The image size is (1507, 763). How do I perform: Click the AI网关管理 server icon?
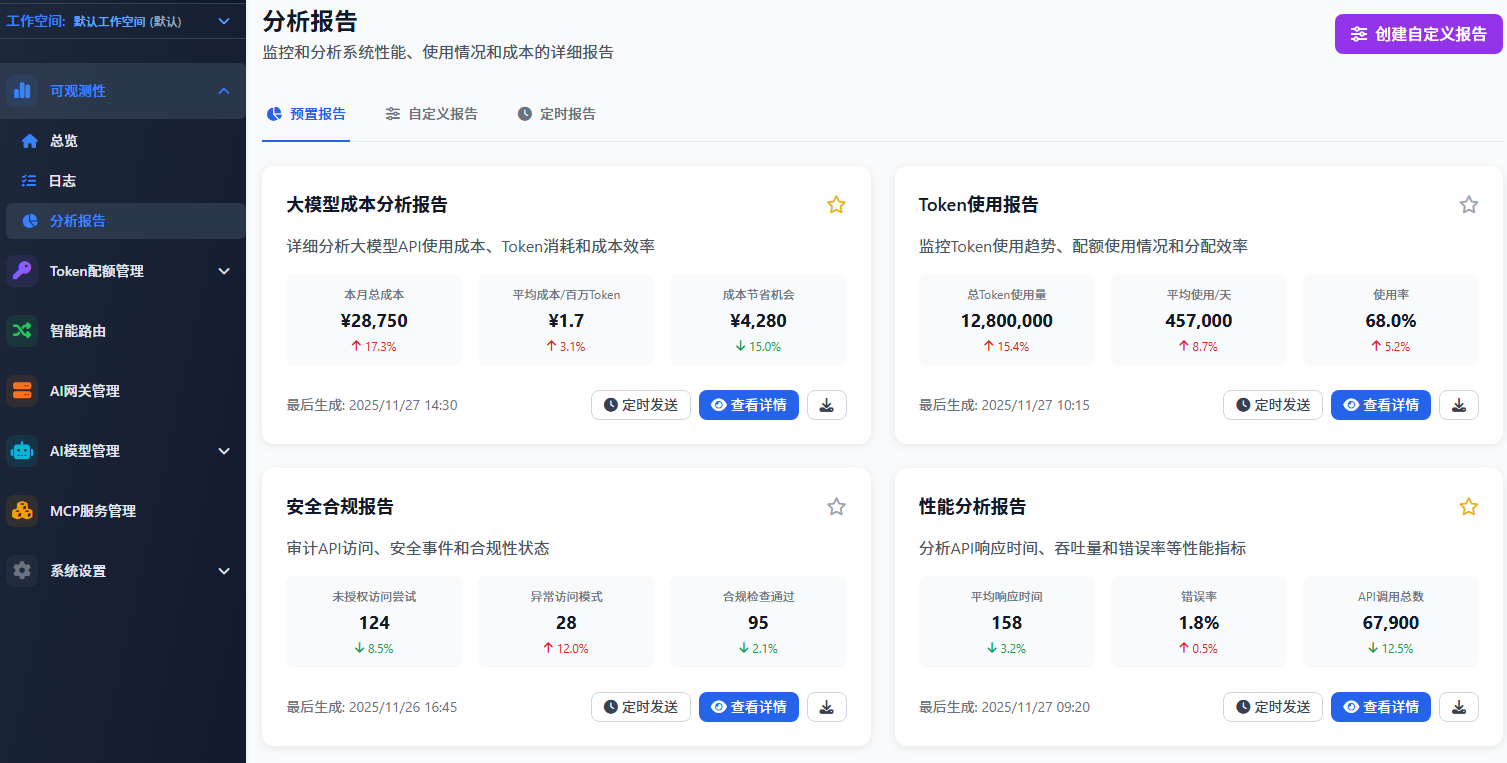pos(22,391)
